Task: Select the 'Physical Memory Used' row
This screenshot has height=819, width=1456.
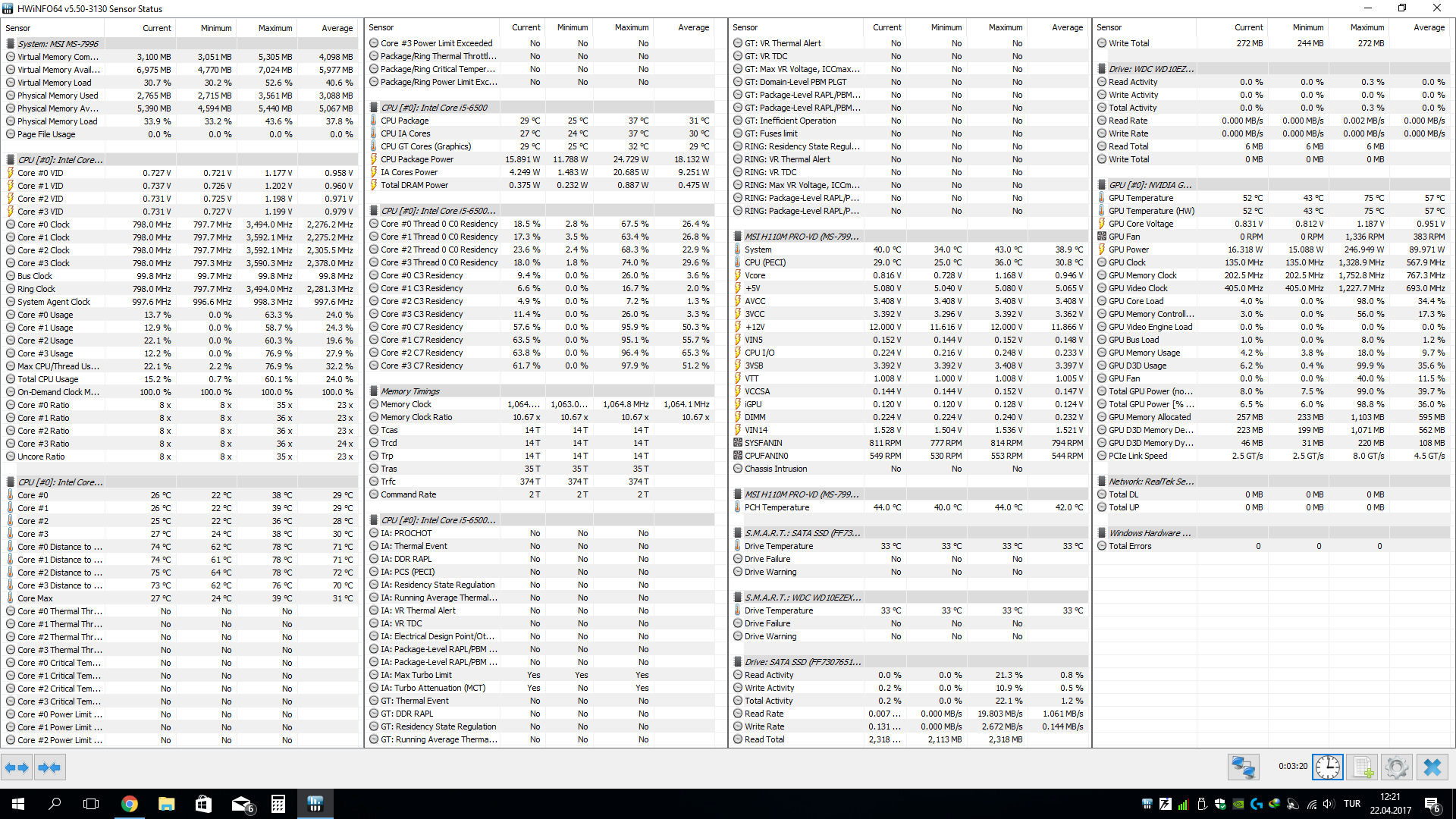Action: click(x=180, y=96)
